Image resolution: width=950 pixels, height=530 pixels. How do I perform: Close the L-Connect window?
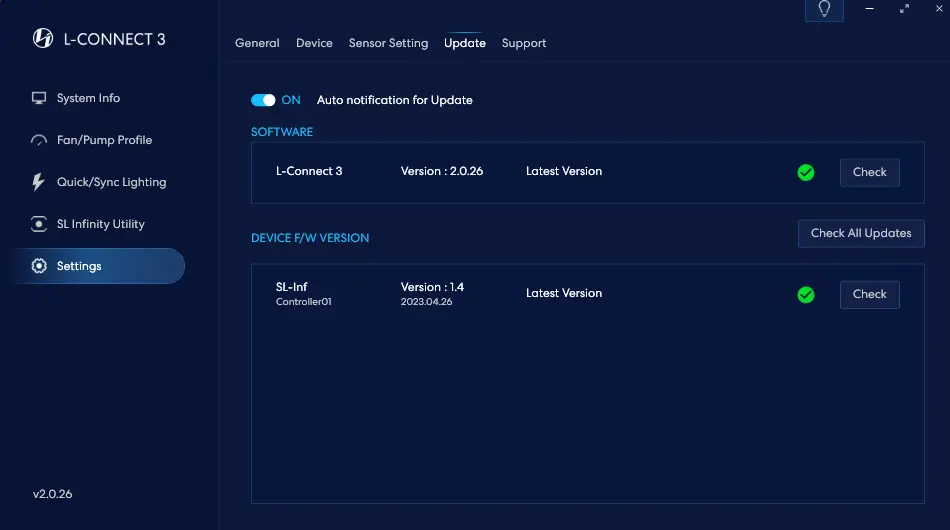[938, 8]
